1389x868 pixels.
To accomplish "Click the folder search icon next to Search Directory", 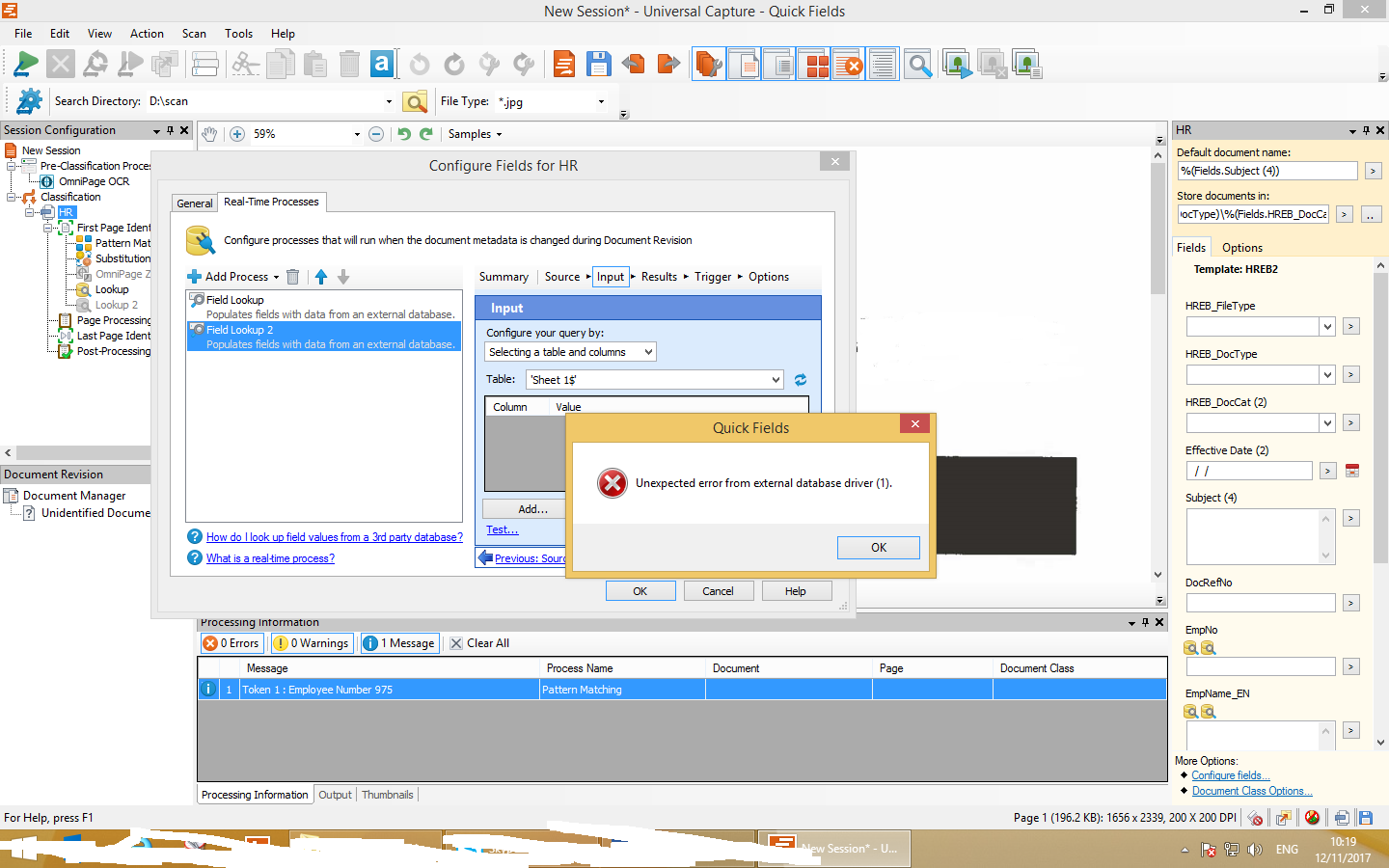I will click(415, 101).
